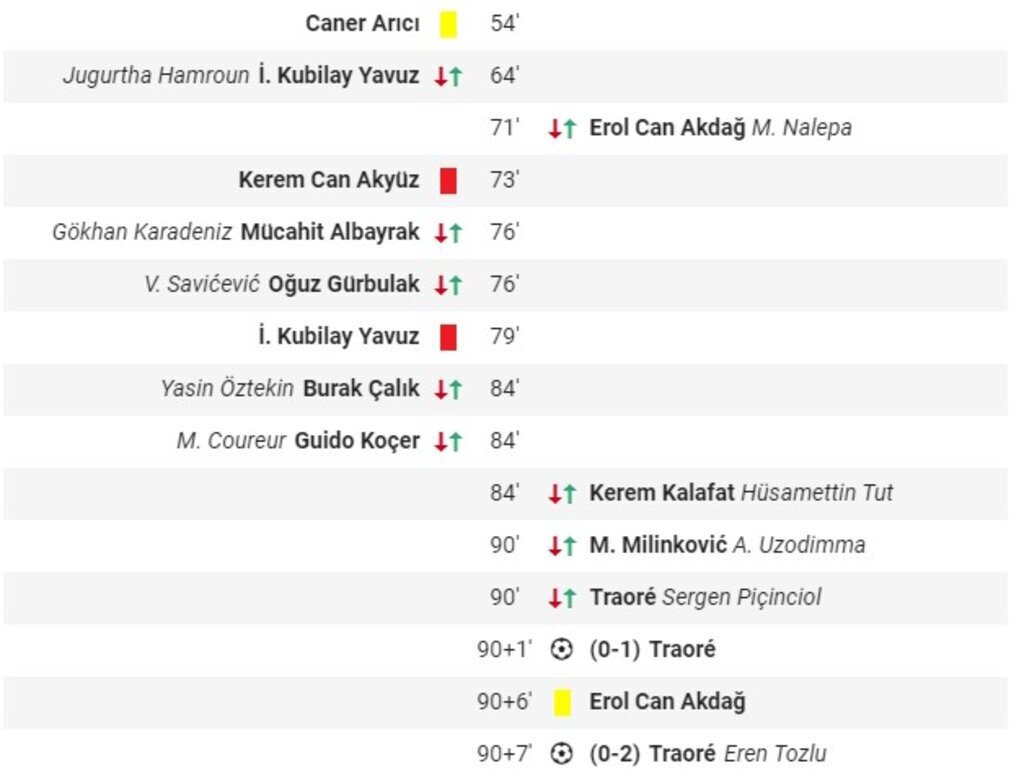
Task: Open player Mücahit Albayrak
Action: click(x=330, y=233)
